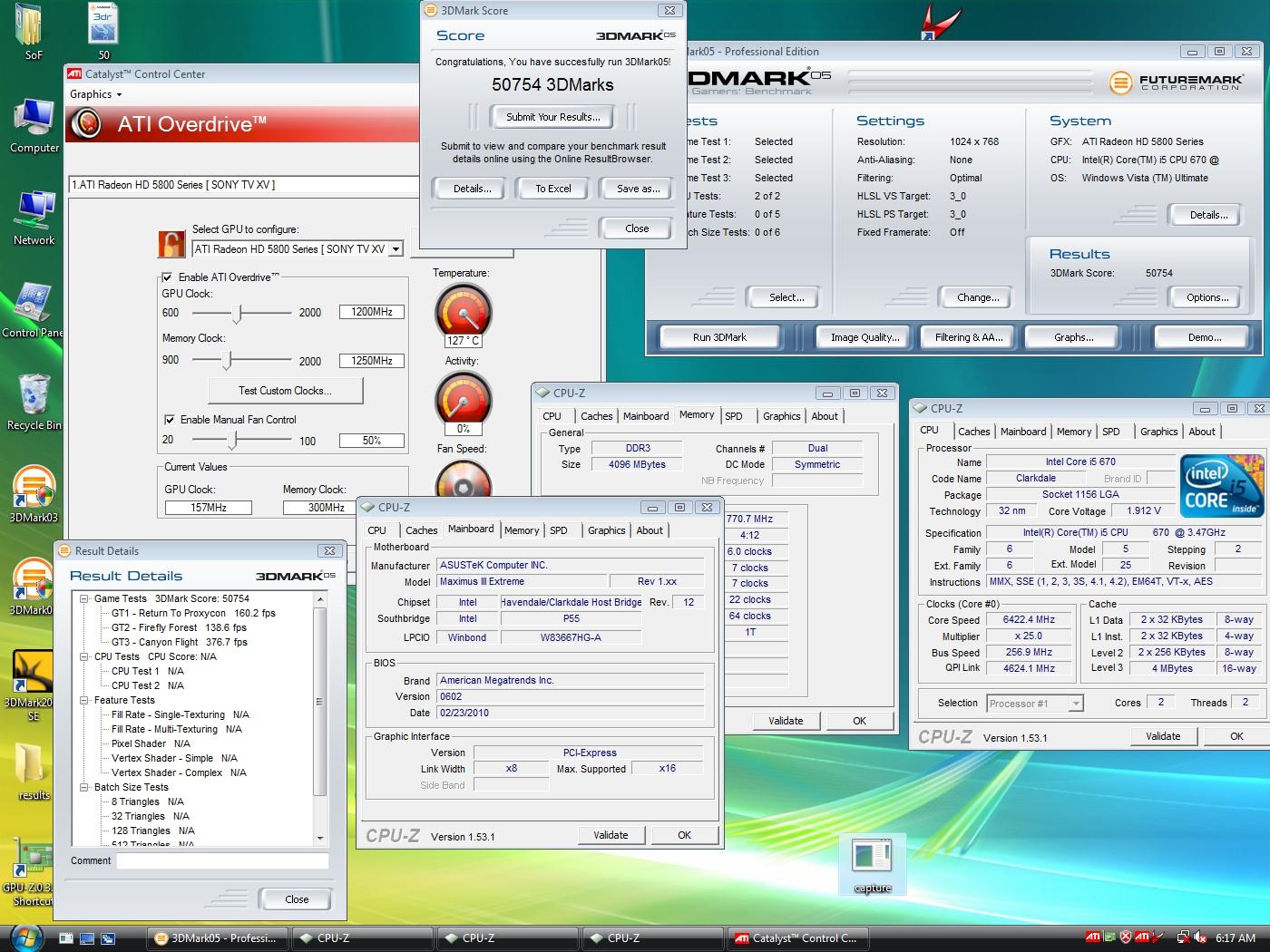Click the Test Custom Clocks button

[x=285, y=391]
